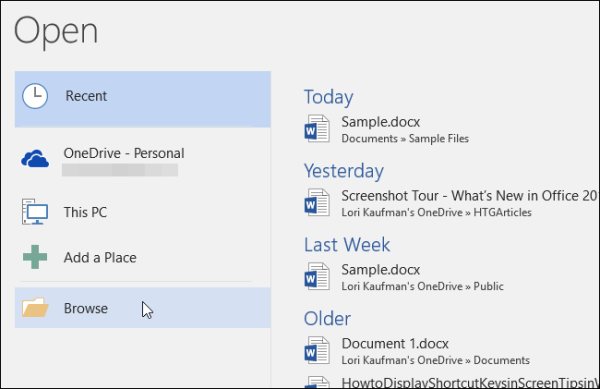
Task: Click Word icon beside Screenshot Tour document
Action: click(x=317, y=202)
